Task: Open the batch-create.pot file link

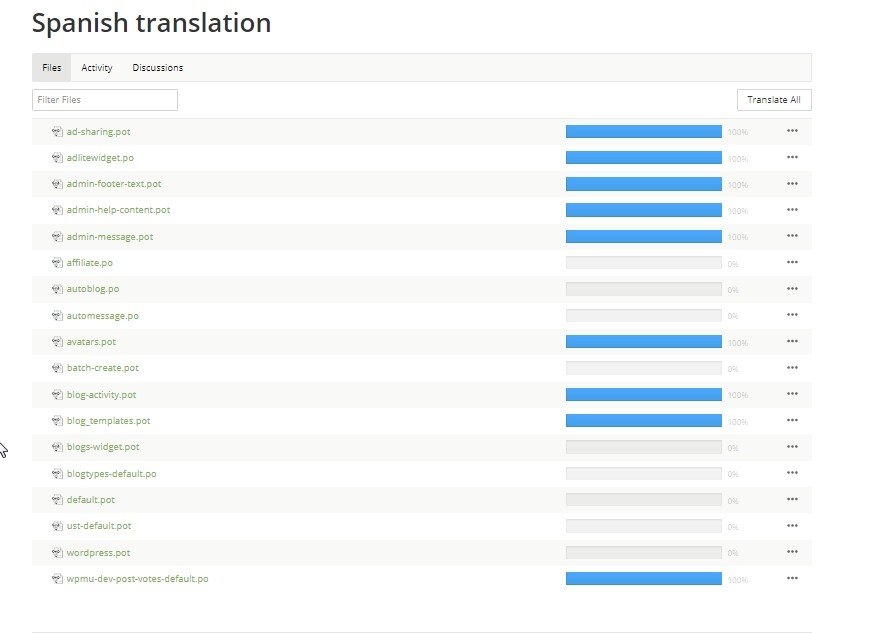Action: pos(103,368)
